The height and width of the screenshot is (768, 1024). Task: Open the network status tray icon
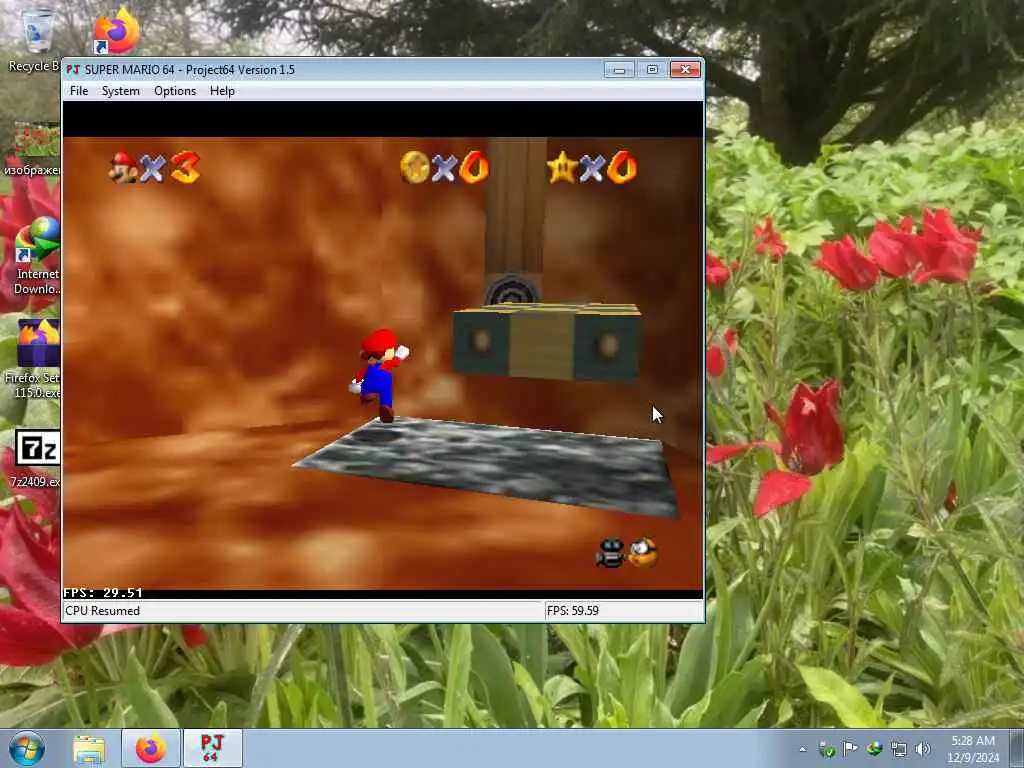pyautogui.click(x=899, y=749)
